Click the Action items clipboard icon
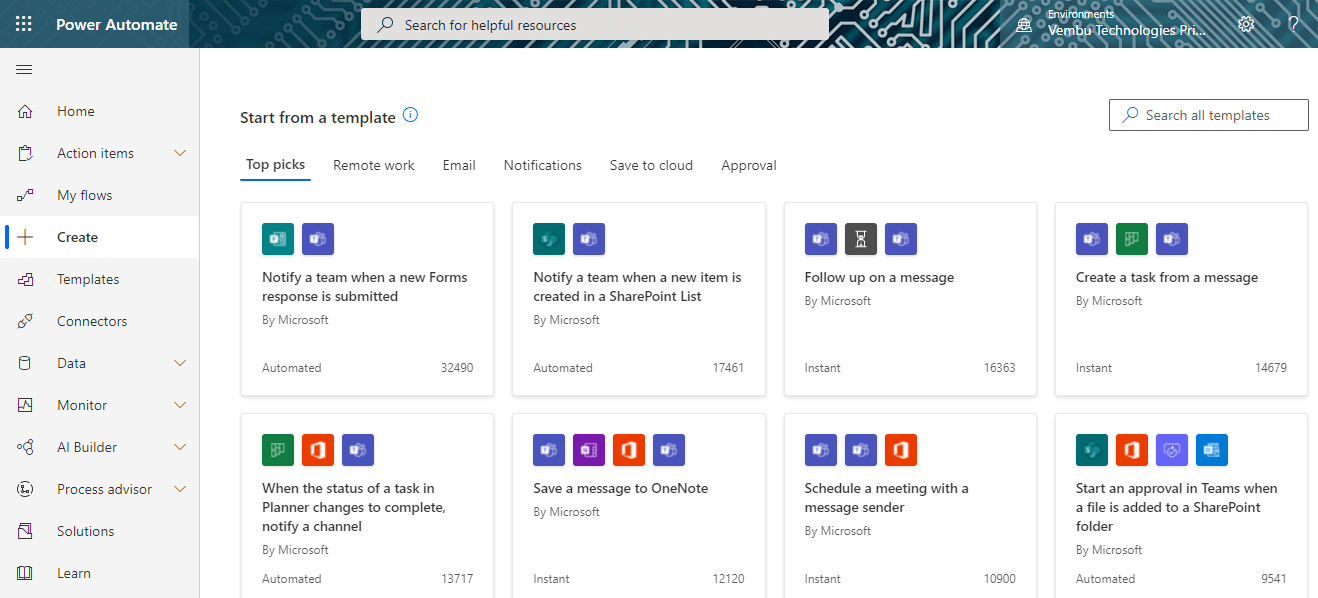The width and height of the screenshot is (1318, 598). coord(26,153)
